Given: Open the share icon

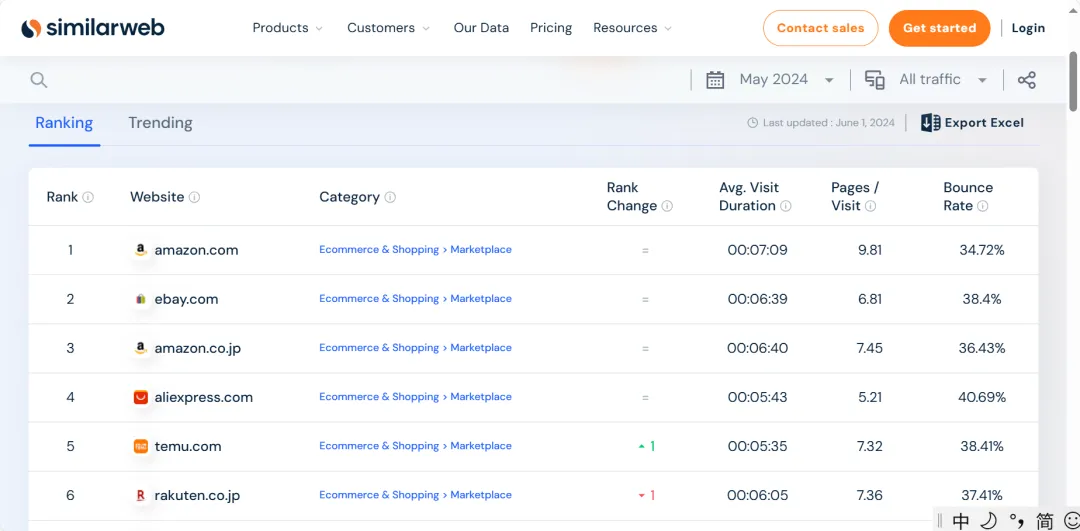Looking at the screenshot, I should point(1026,80).
